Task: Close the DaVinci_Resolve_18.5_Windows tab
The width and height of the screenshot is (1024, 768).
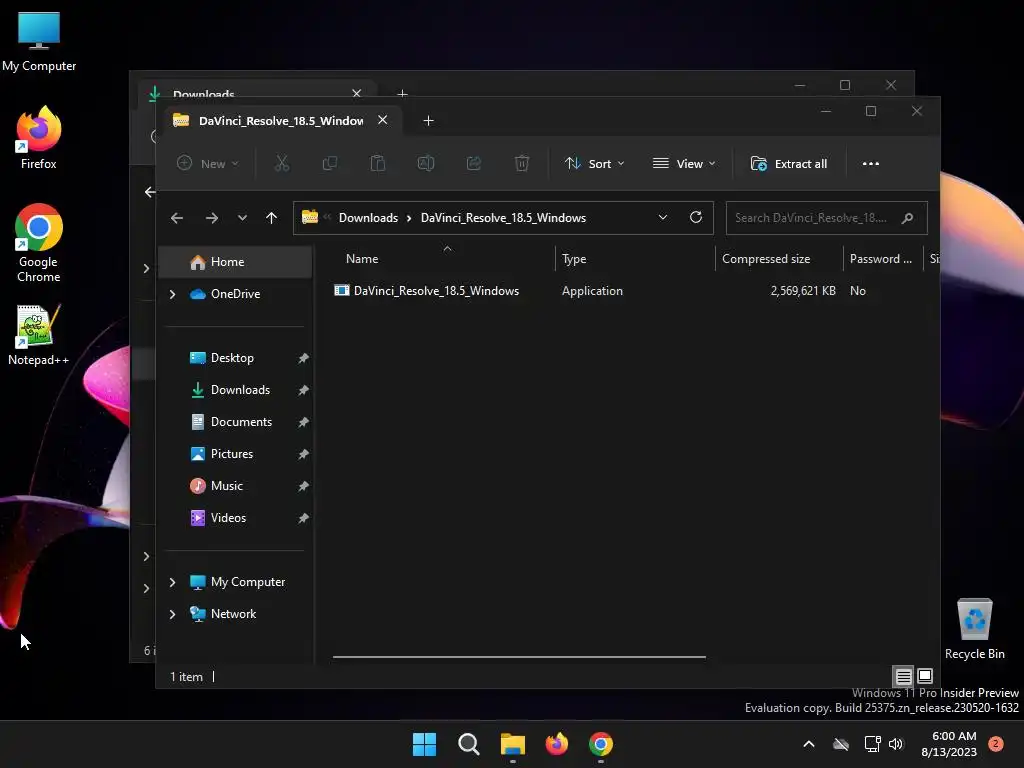Action: [383, 120]
